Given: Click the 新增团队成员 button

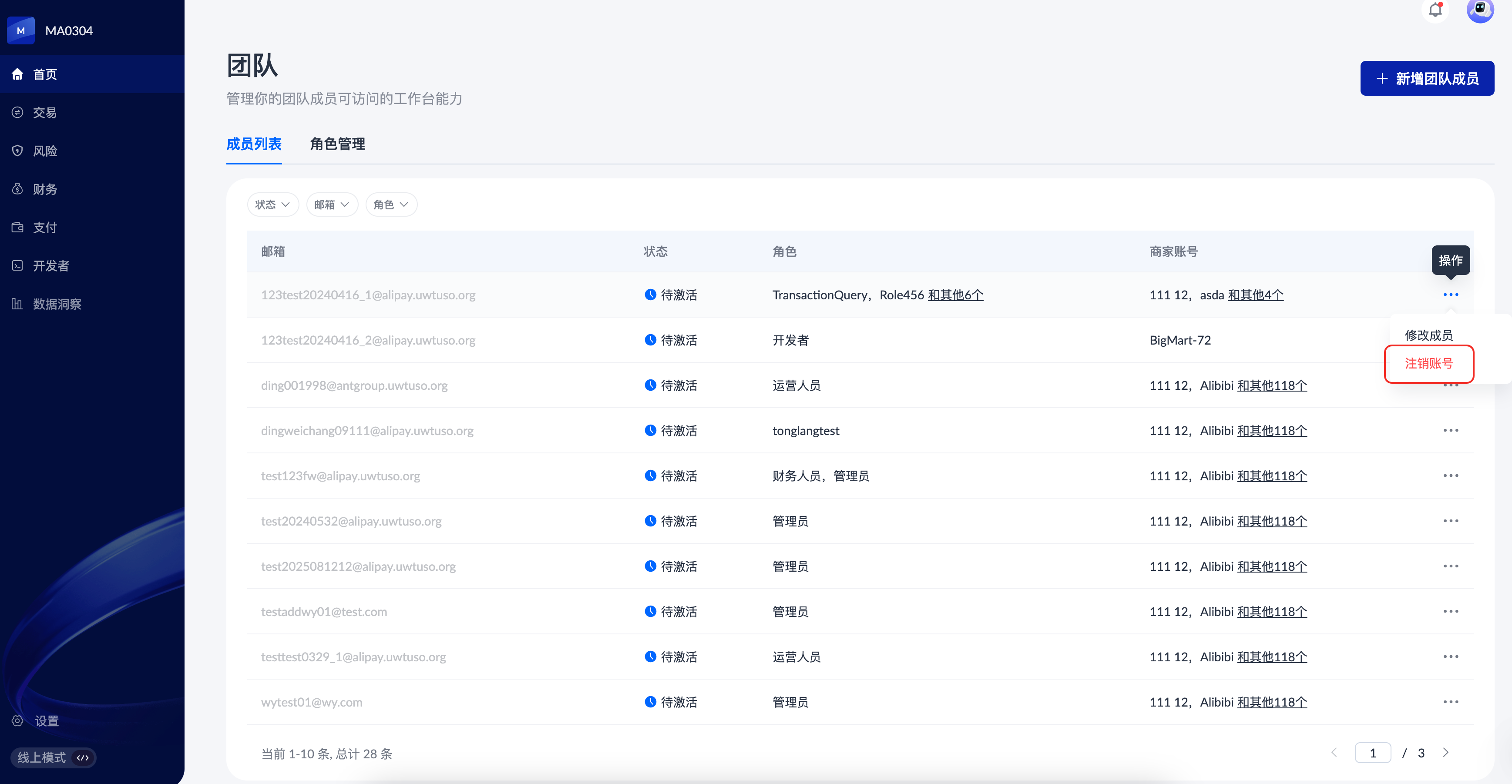Looking at the screenshot, I should pos(1427,79).
